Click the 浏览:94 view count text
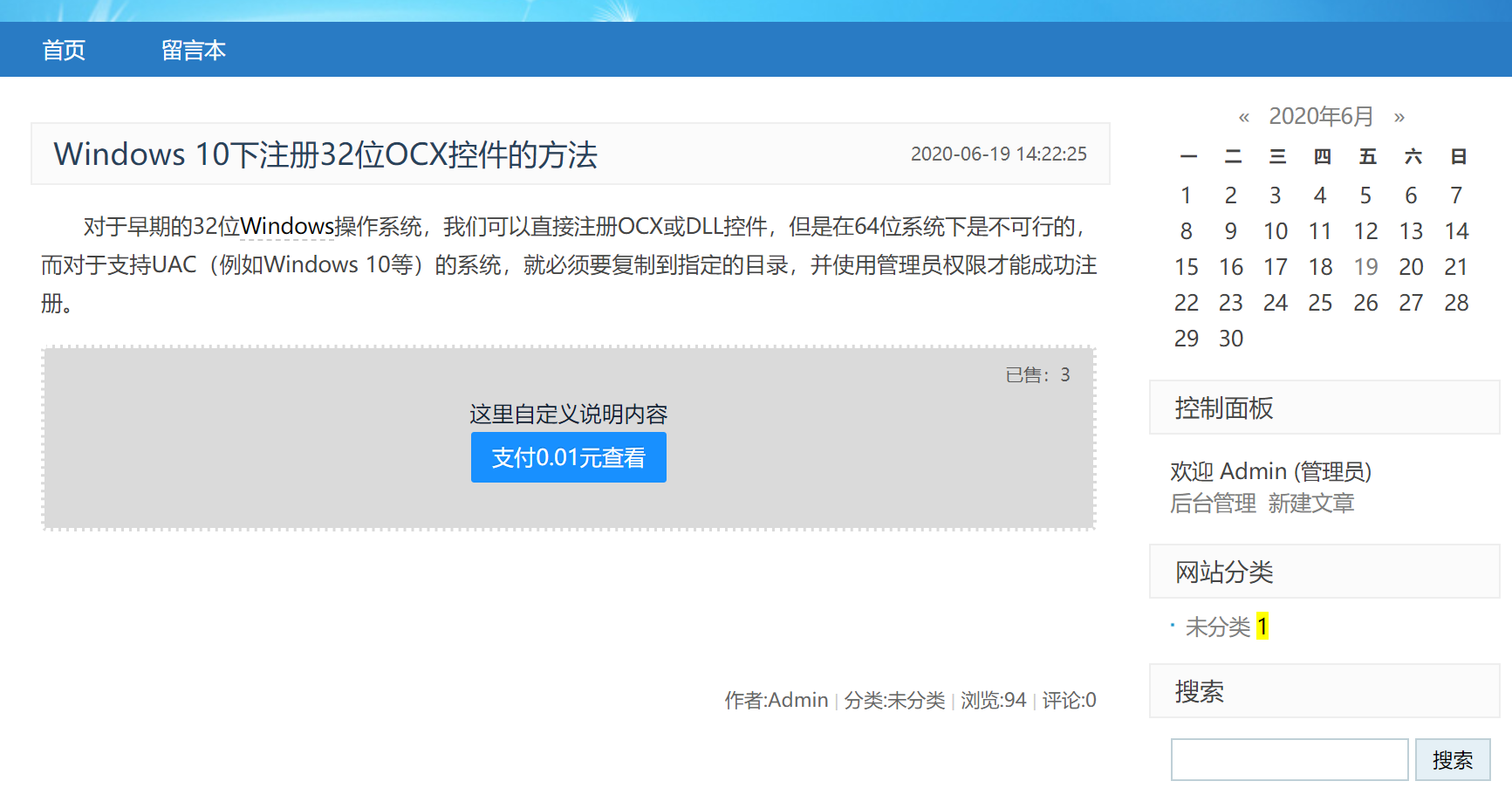 click(994, 701)
